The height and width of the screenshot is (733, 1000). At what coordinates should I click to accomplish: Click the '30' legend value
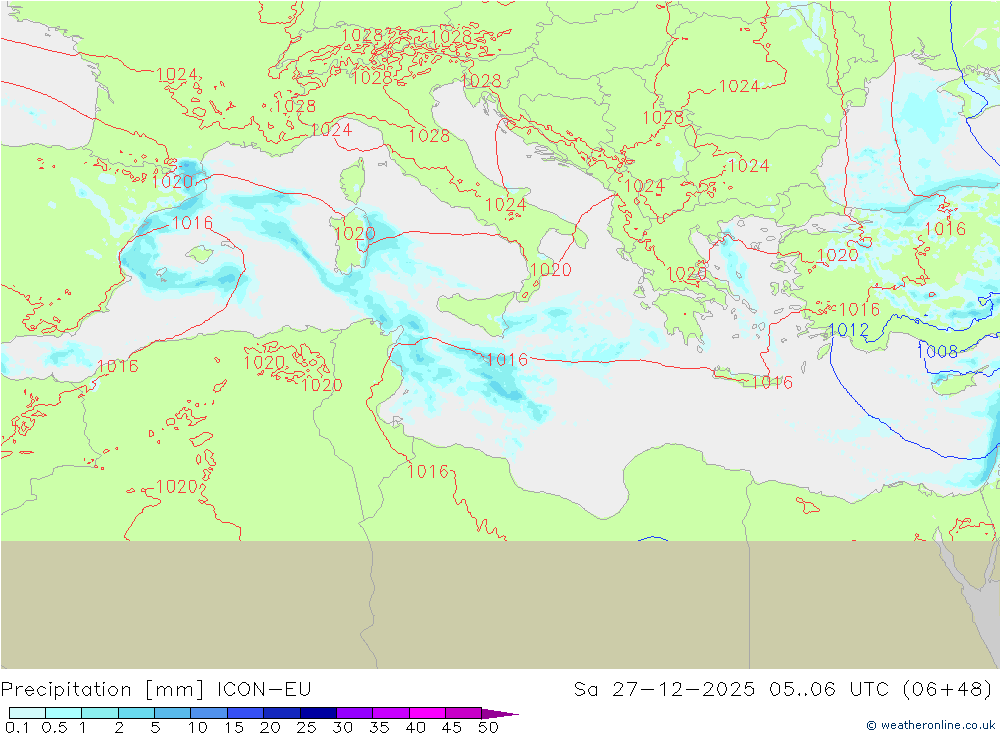(x=342, y=727)
